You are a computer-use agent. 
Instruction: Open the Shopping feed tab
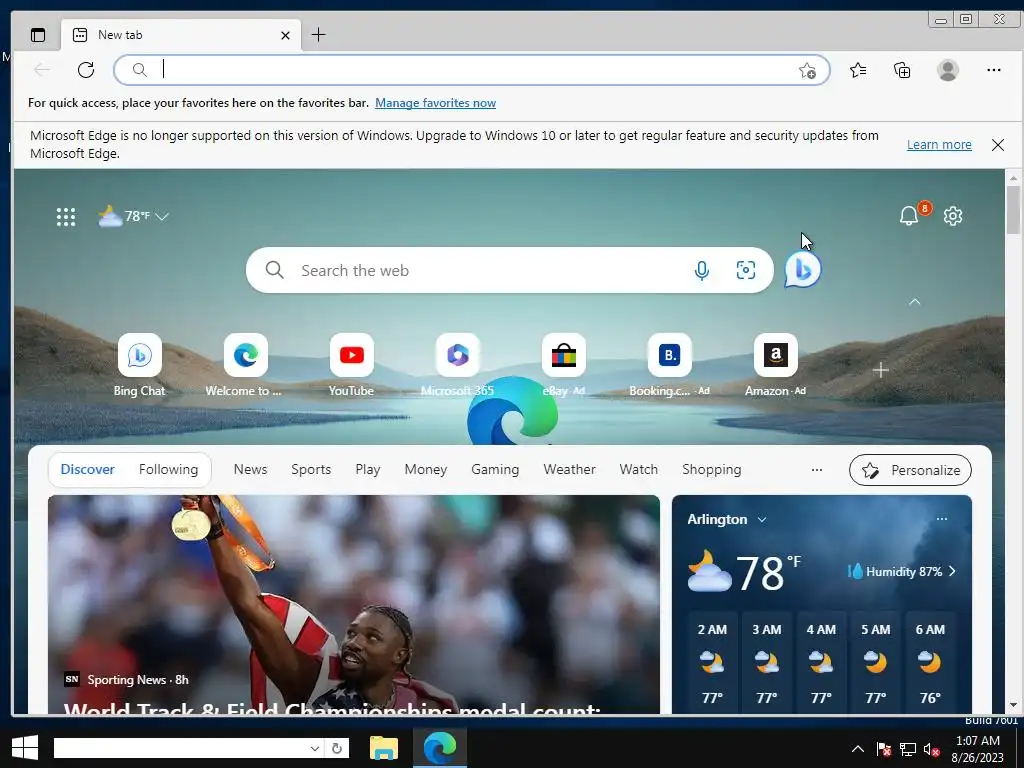(x=712, y=470)
